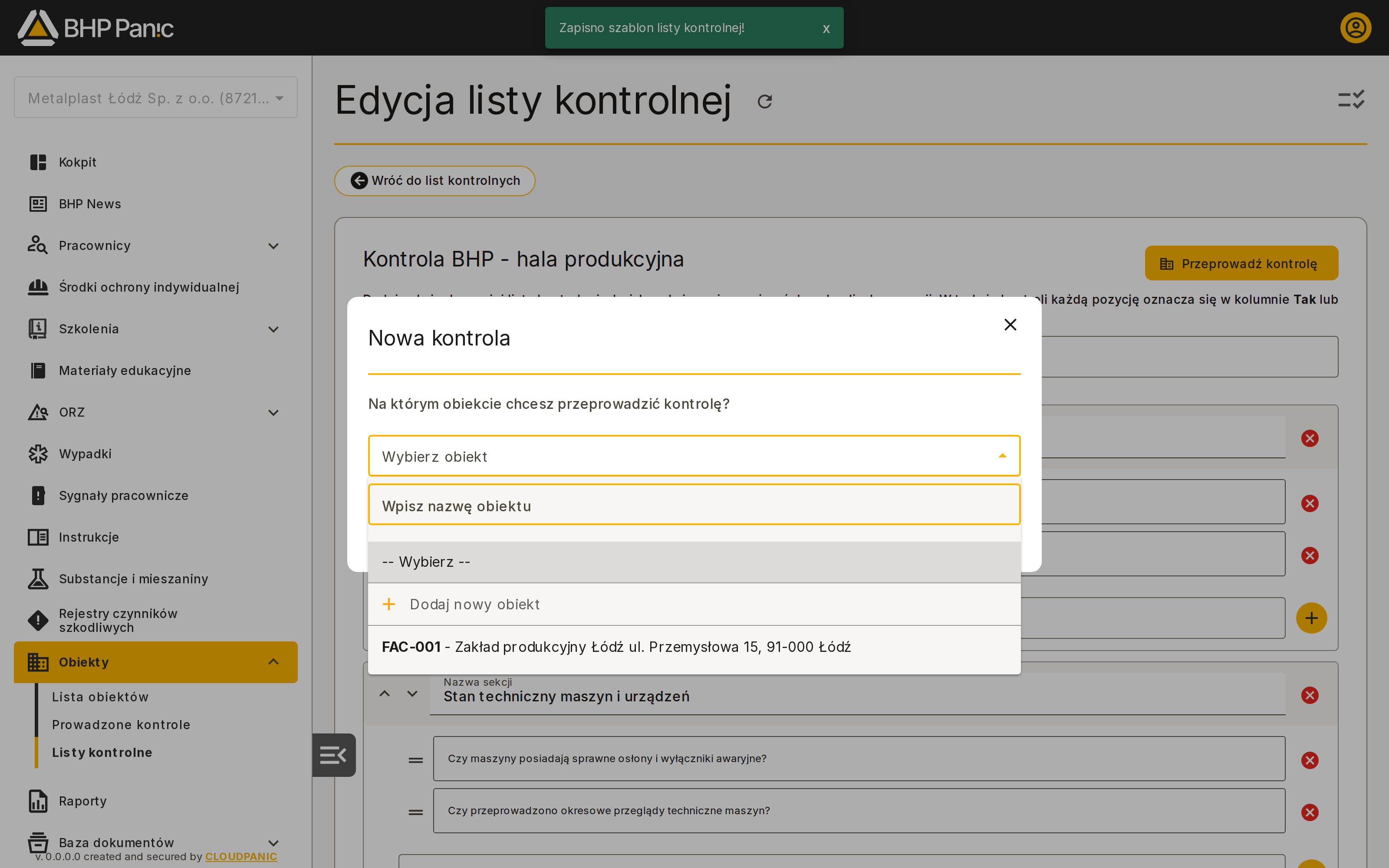Click Wróć do list kontrolnych button

coord(434,181)
